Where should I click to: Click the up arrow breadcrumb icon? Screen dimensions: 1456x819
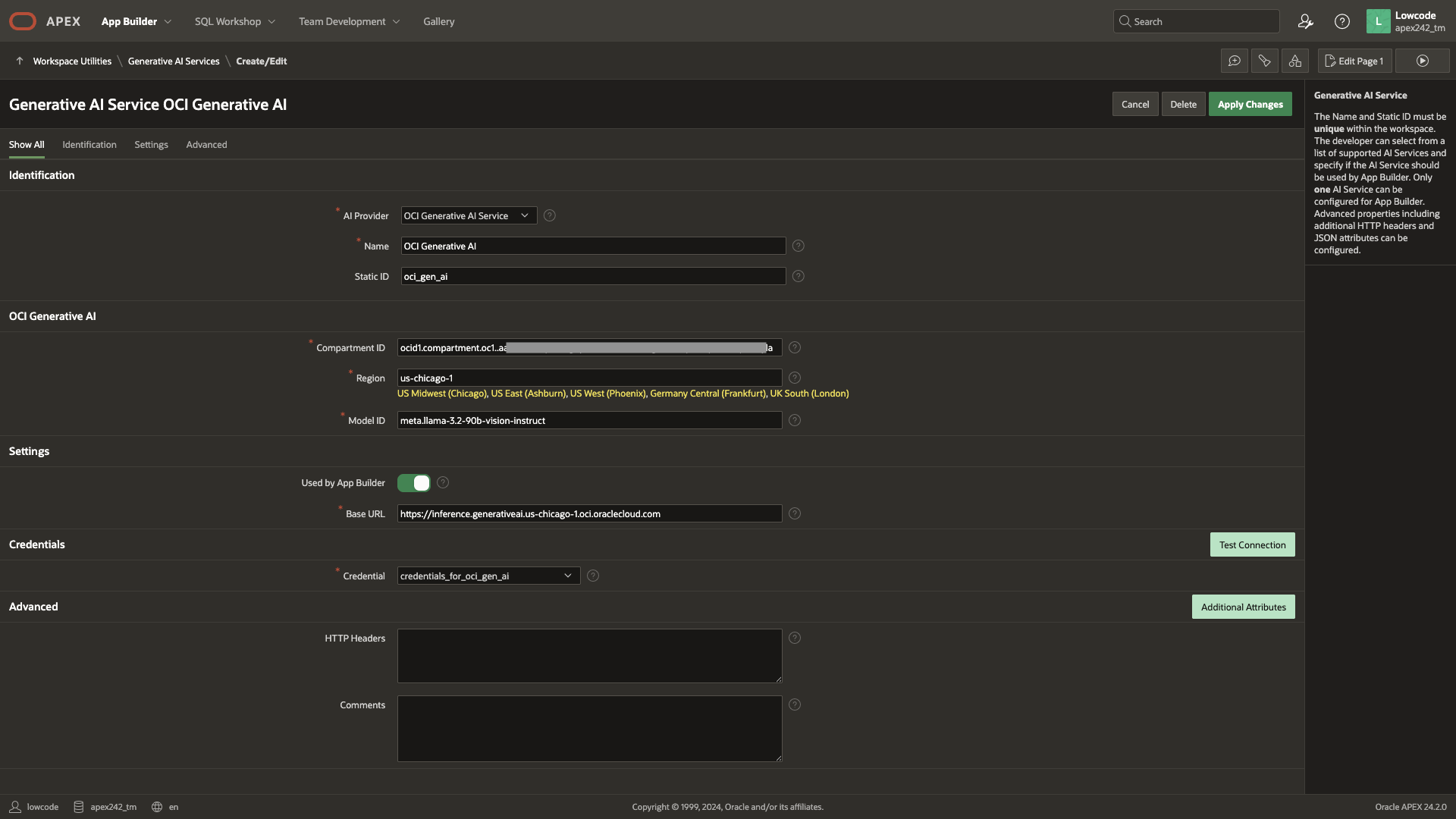tap(20, 61)
